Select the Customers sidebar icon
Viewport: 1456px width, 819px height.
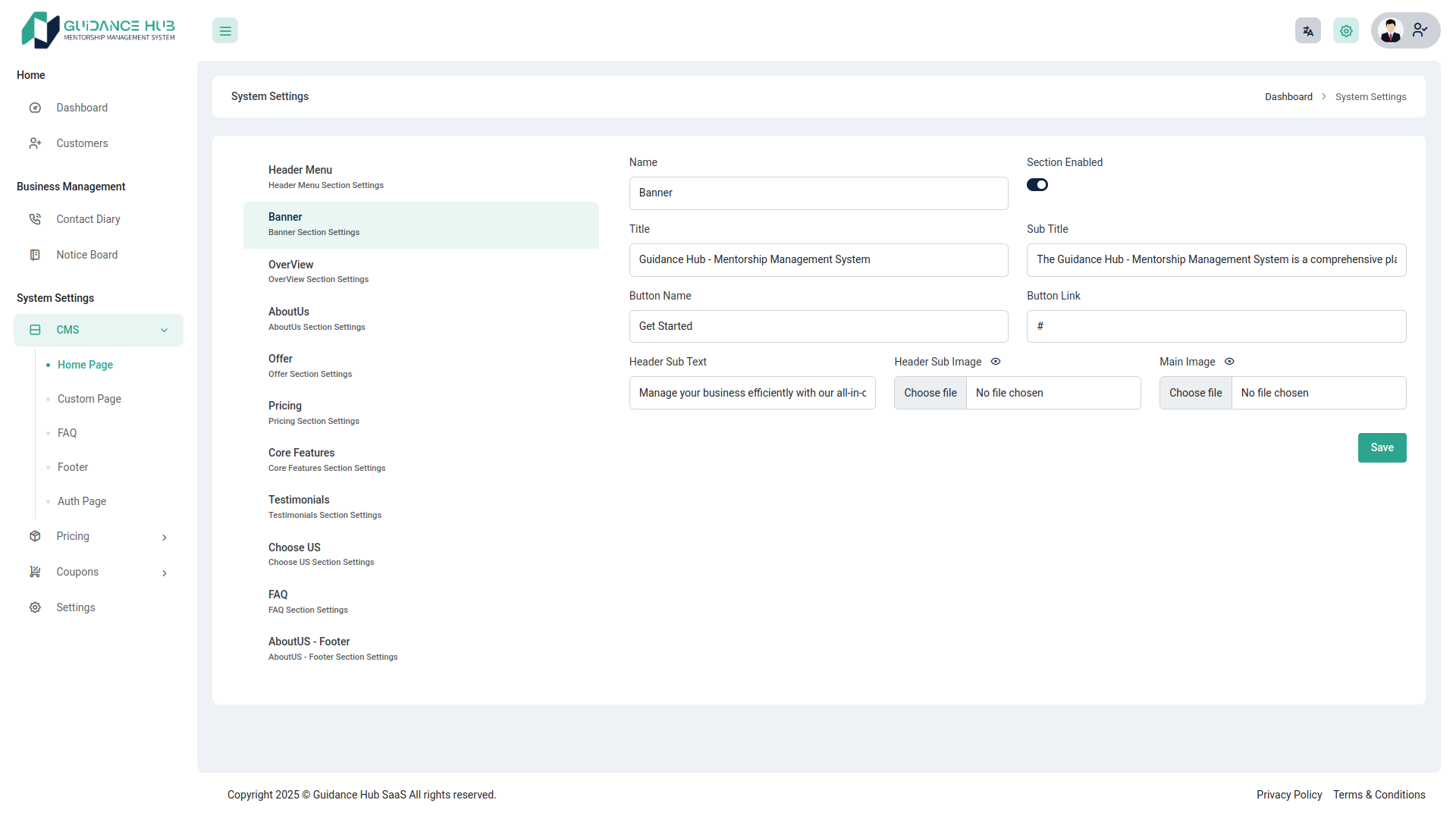(35, 143)
